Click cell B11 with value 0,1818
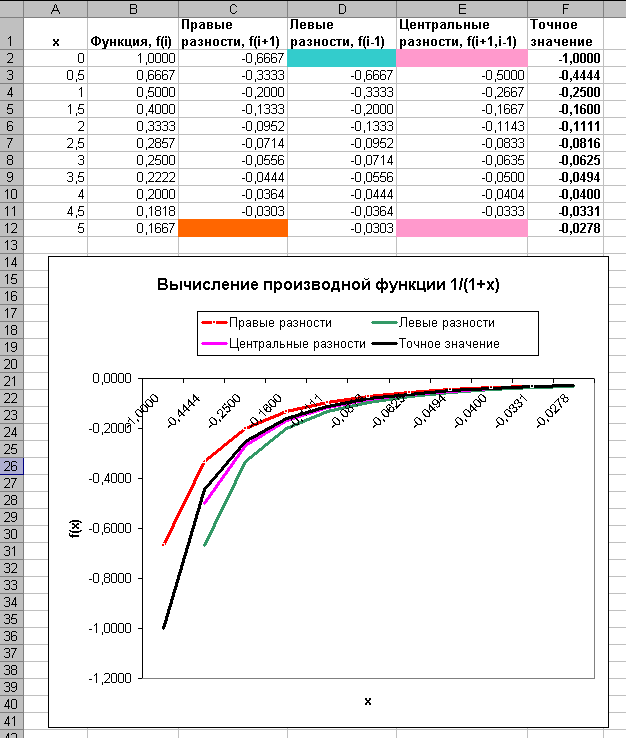 (x=133, y=211)
